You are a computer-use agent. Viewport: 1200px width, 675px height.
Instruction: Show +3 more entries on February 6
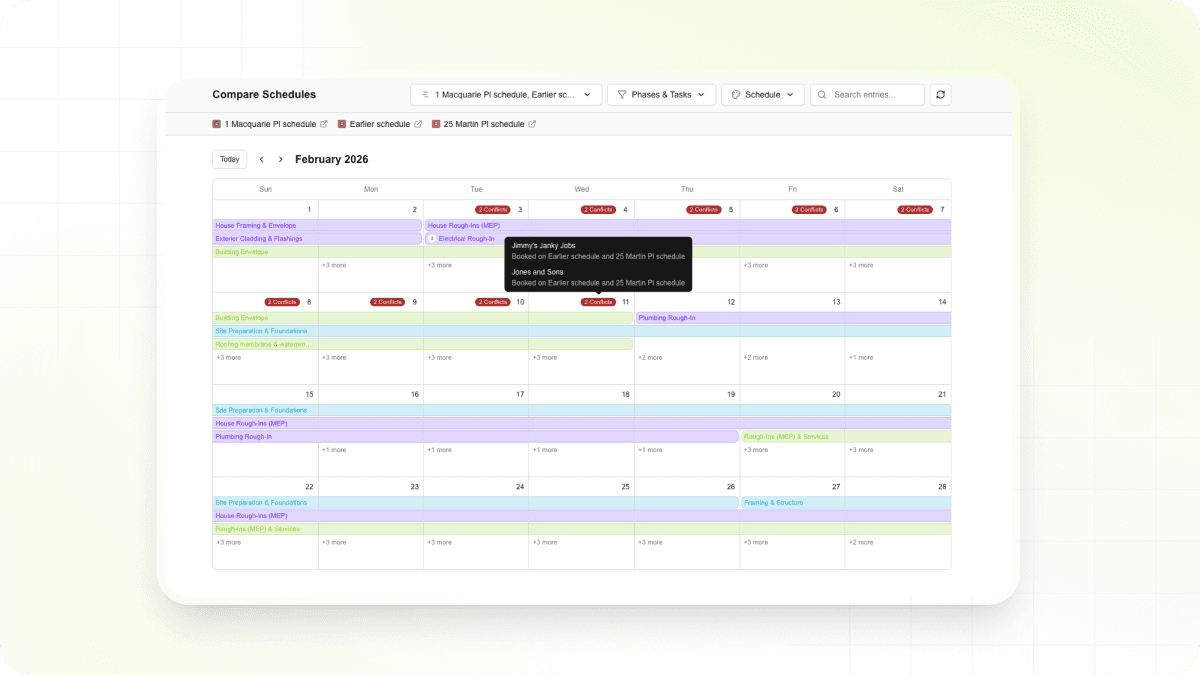click(x=755, y=265)
